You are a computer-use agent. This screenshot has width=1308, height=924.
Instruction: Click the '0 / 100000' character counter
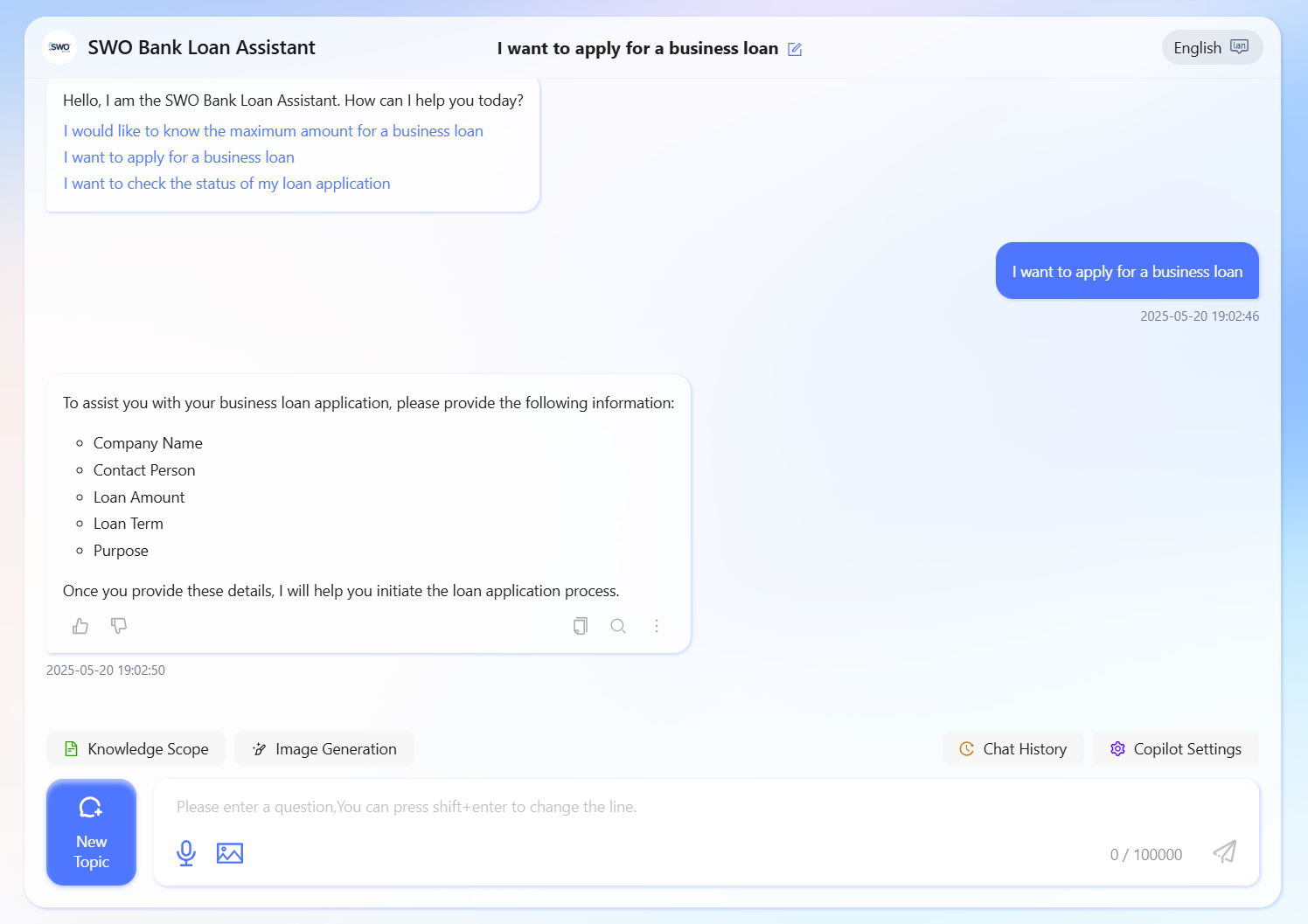[1146, 855]
